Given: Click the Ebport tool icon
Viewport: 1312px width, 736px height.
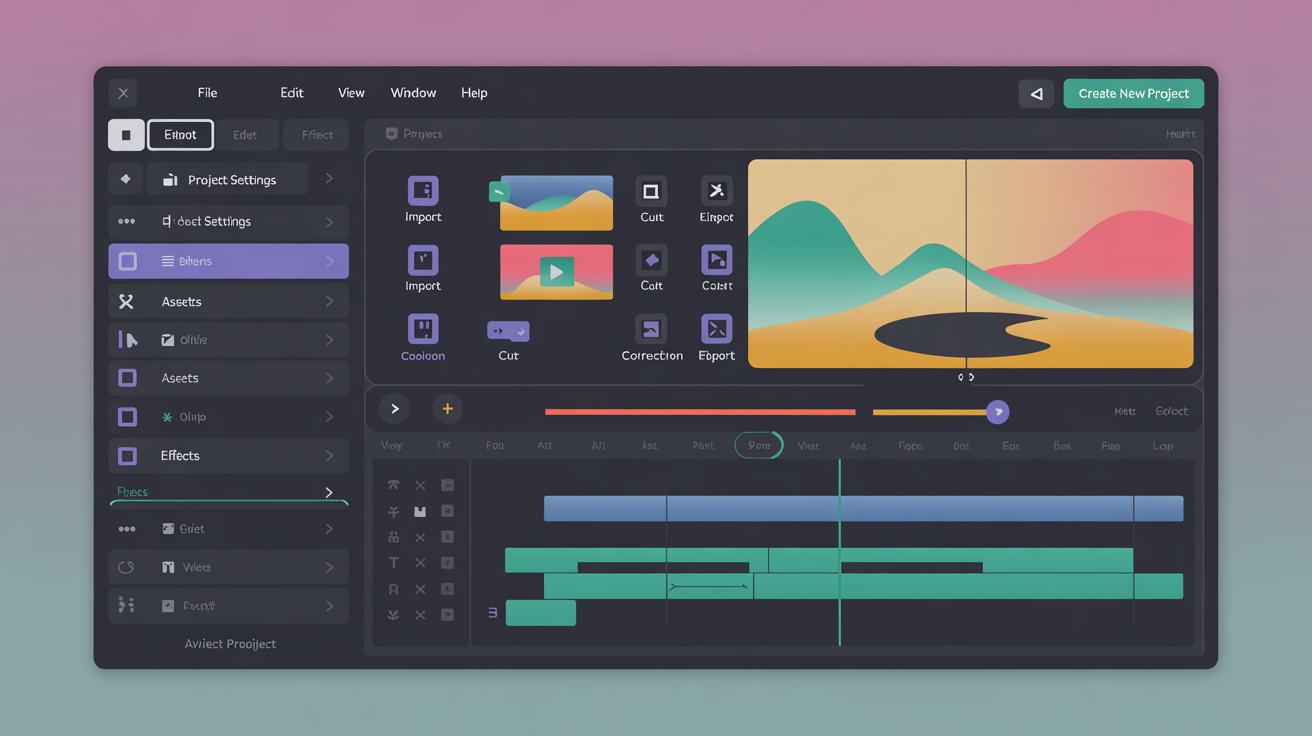Looking at the screenshot, I should click(716, 329).
